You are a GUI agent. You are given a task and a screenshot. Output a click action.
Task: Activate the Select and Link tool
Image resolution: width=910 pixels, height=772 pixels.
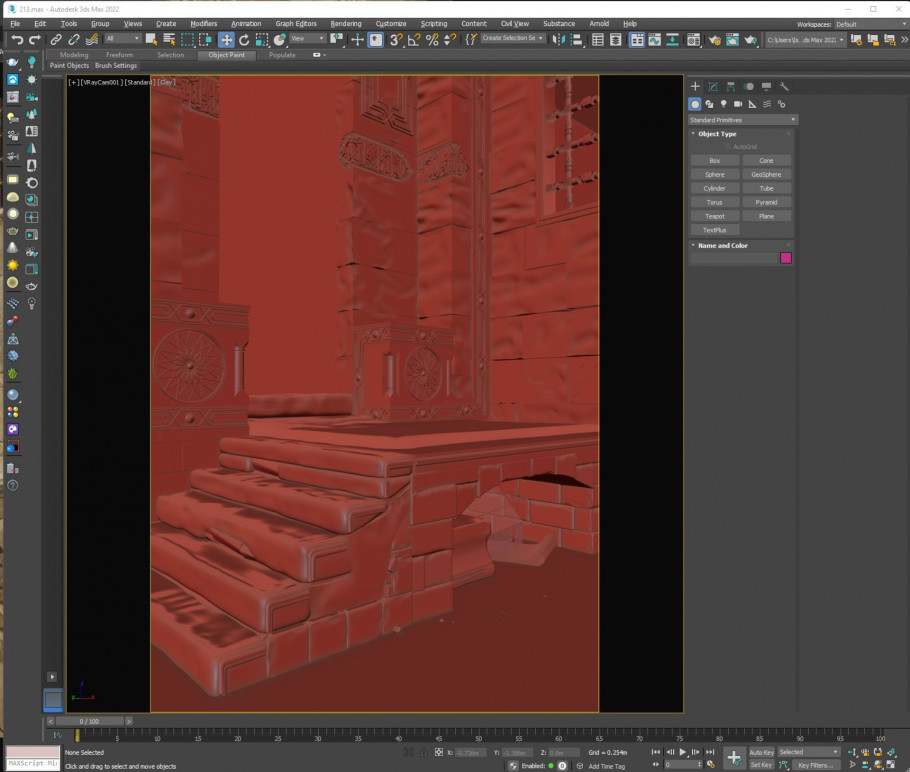click(x=56, y=39)
